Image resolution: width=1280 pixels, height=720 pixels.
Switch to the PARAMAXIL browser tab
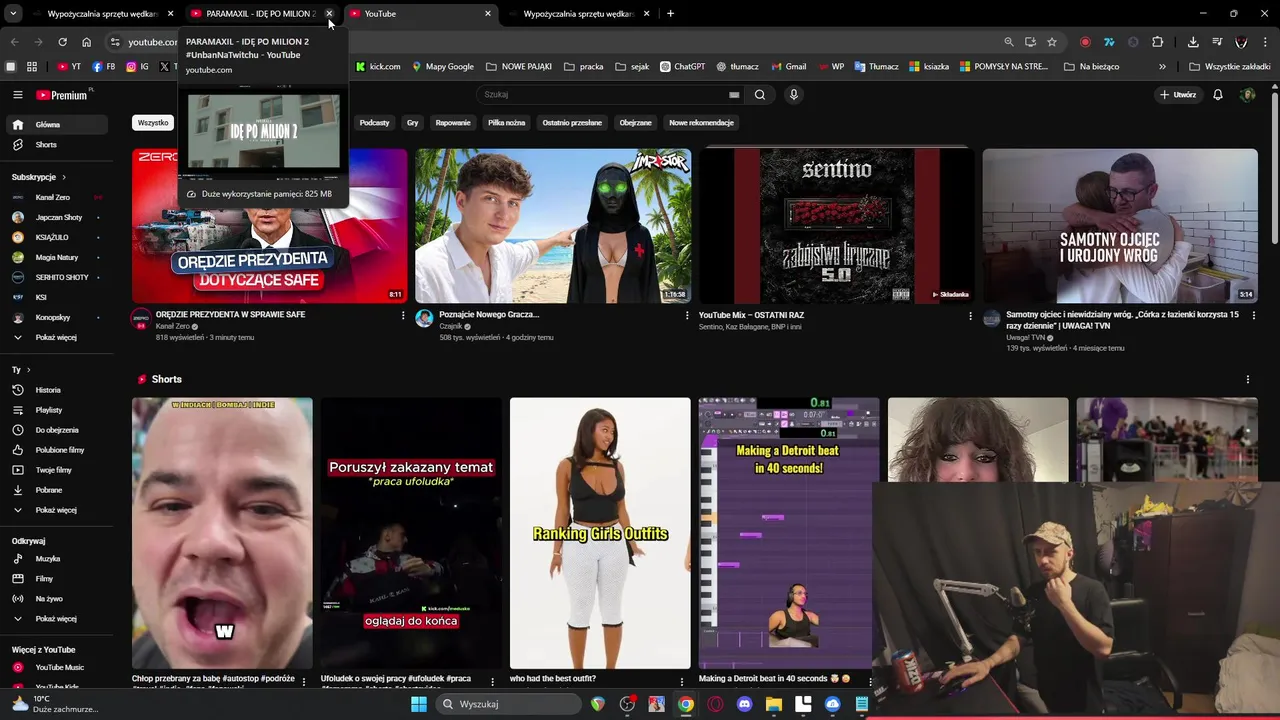260,14
